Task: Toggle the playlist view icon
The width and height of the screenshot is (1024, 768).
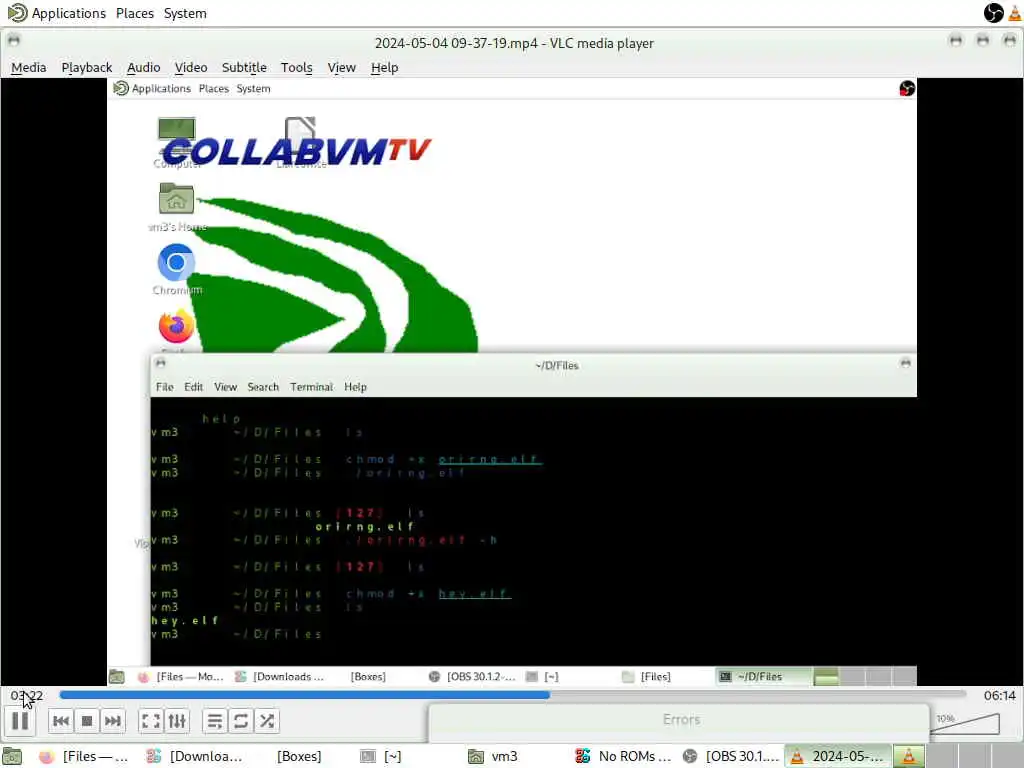Action: pos(214,721)
